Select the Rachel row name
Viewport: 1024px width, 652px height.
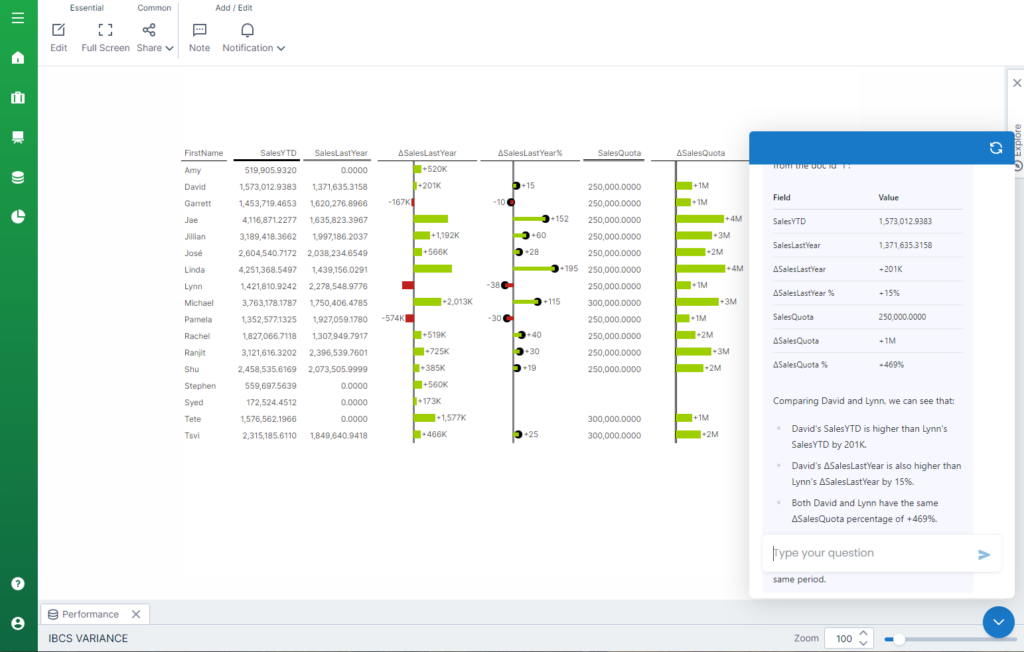(x=197, y=336)
